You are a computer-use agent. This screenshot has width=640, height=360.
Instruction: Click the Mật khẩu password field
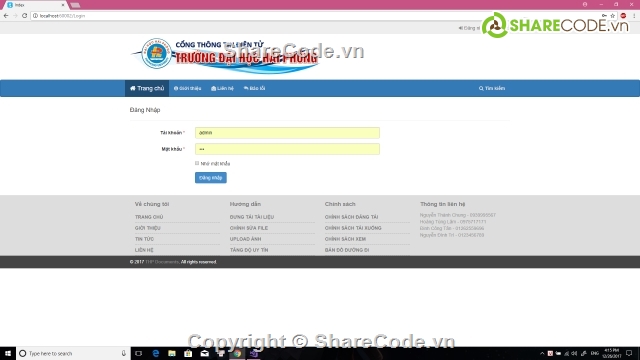(287, 149)
